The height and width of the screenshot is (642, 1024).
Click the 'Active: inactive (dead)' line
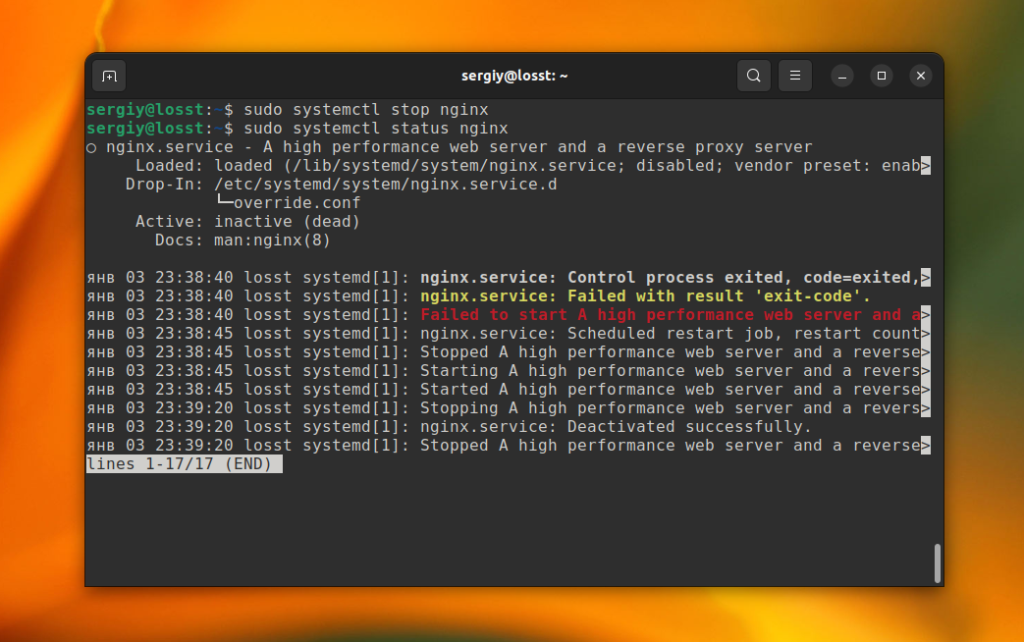coord(248,221)
